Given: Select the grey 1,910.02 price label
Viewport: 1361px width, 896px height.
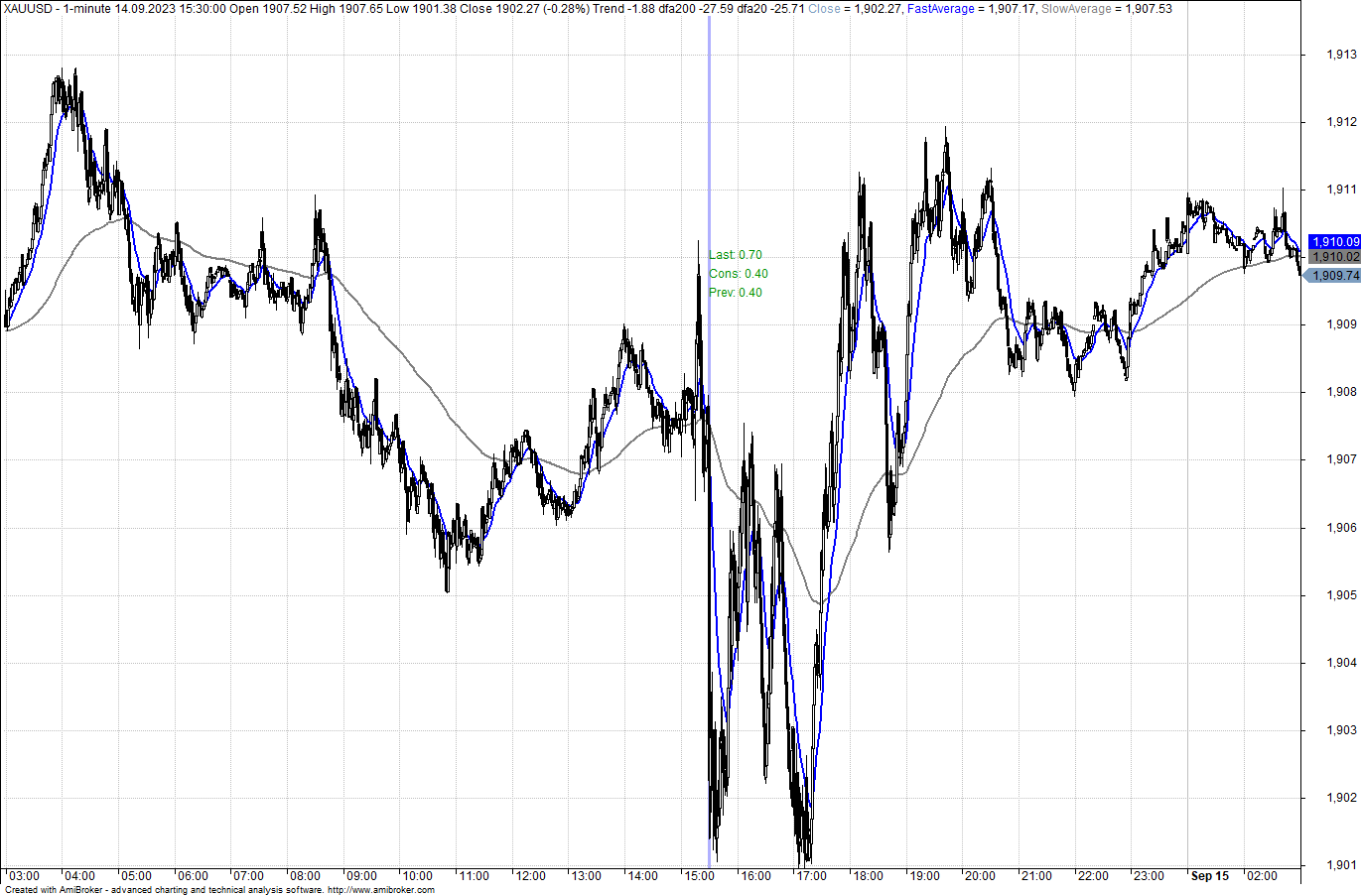Looking at the screenshot, I should tap(1335, 257).
